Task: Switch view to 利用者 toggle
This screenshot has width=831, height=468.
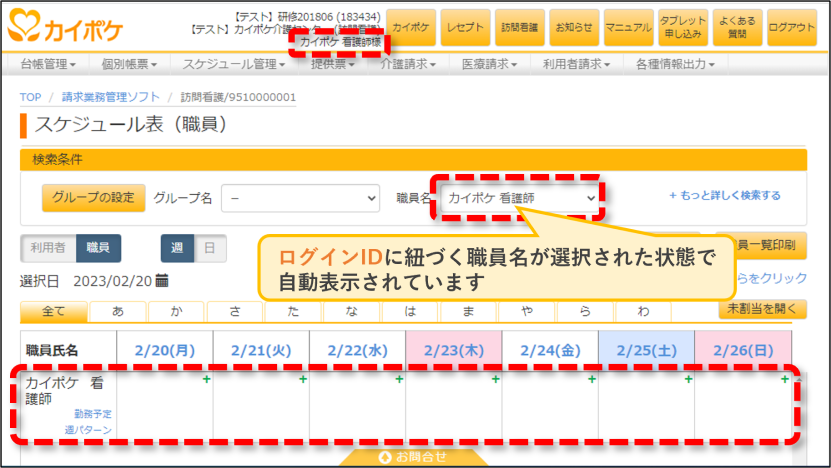Action: (48, 248)
